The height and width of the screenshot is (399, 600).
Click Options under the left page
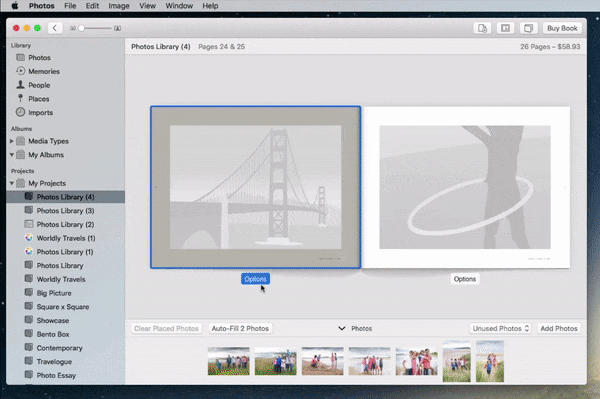pos(255,279)
